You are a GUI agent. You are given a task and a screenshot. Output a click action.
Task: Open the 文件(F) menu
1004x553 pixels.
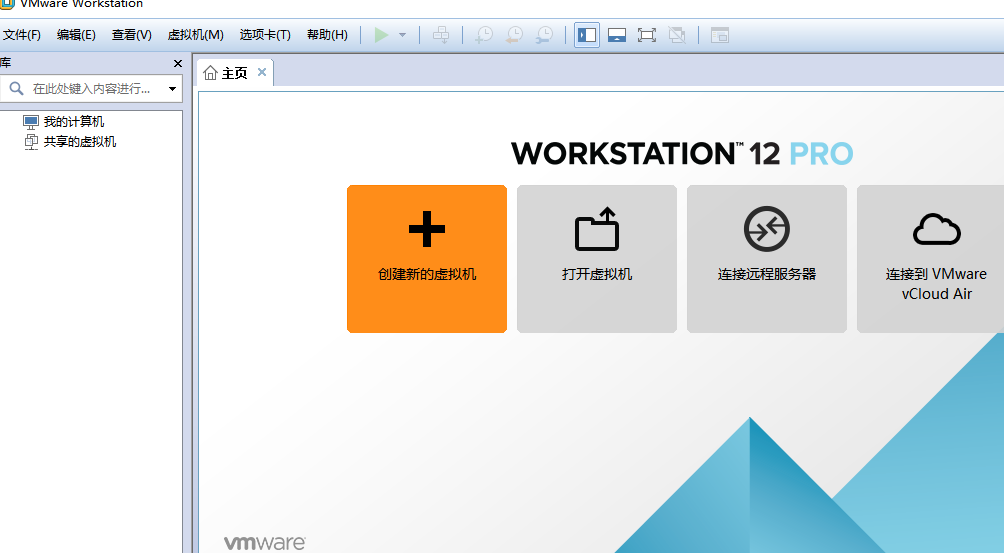tap(21, 35)
